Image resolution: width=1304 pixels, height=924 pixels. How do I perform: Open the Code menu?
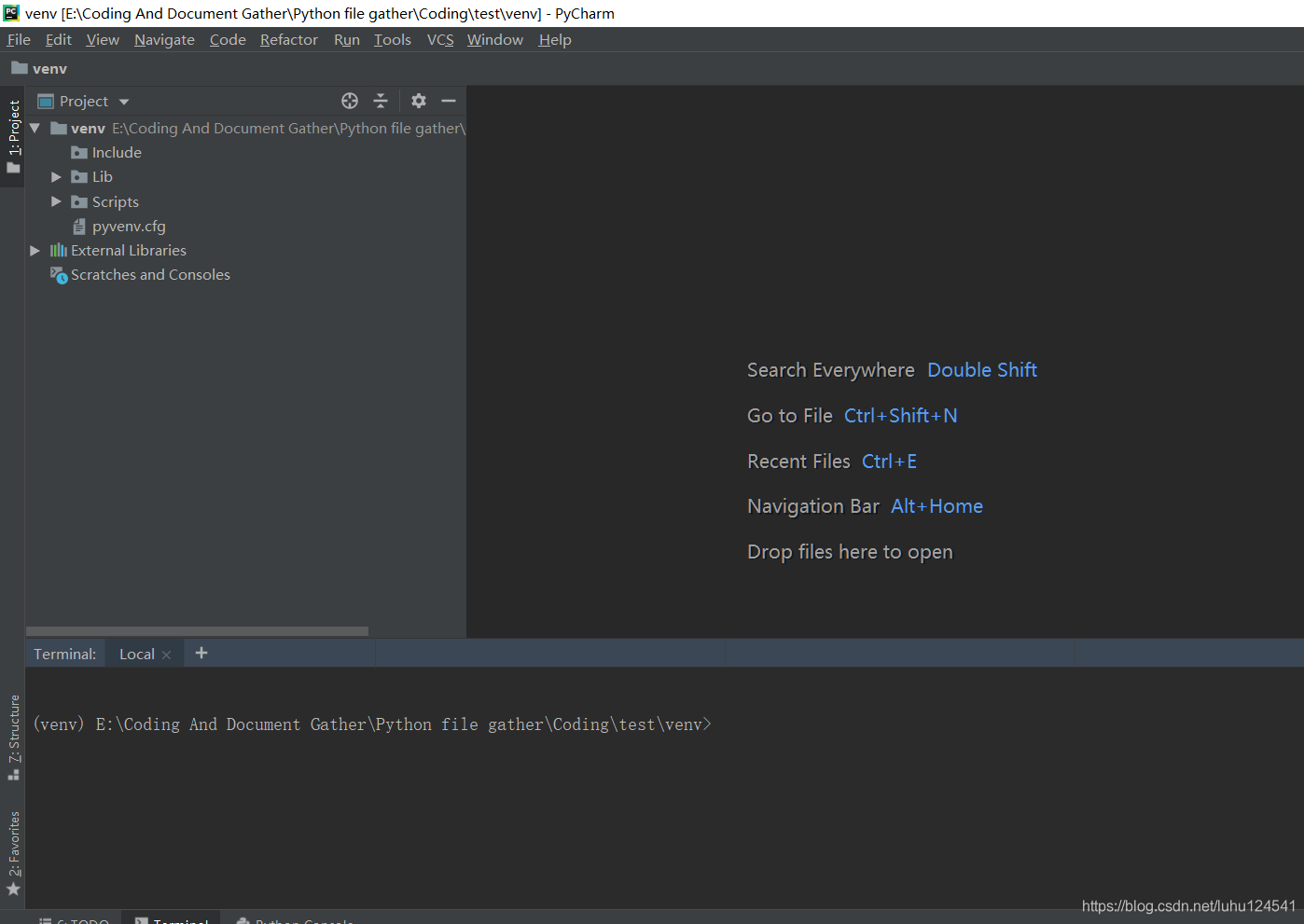228,39
